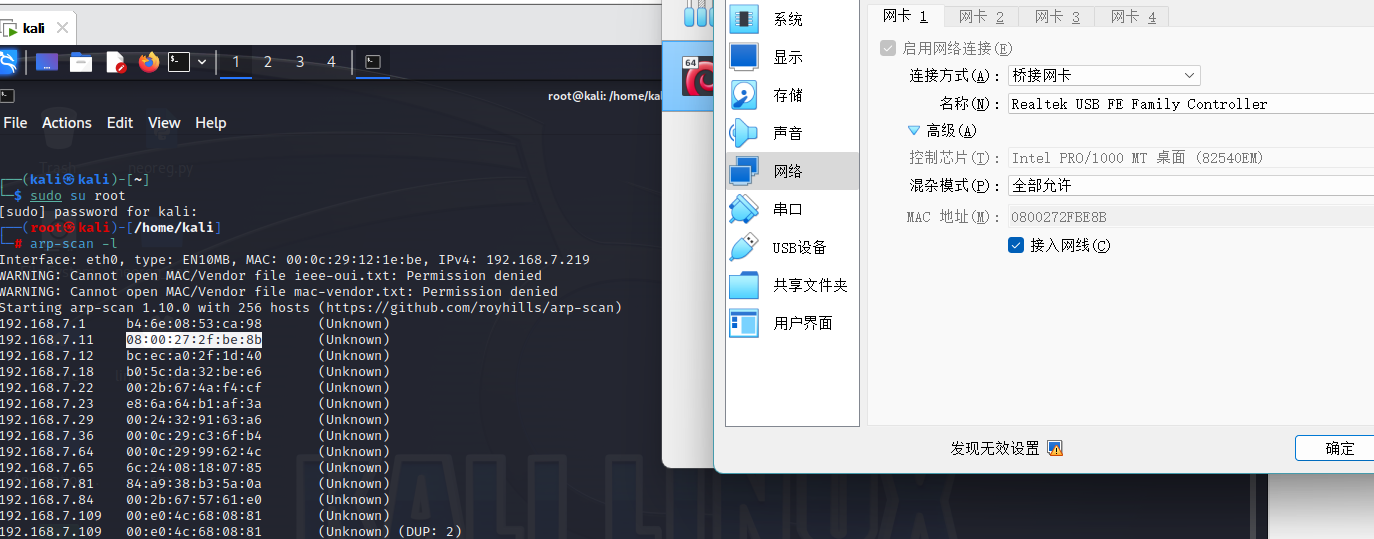Click the '(DUP: 2)' text in terminal

(430, 532)
